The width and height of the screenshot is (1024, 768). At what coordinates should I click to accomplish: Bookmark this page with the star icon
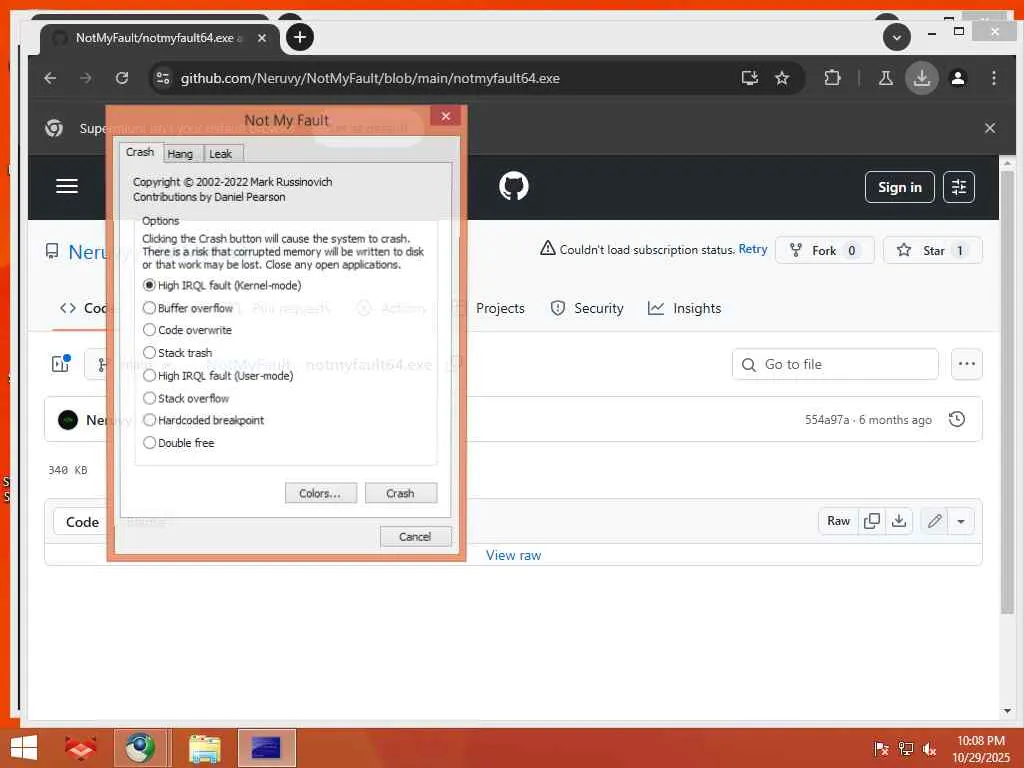(x=782, y=78)
